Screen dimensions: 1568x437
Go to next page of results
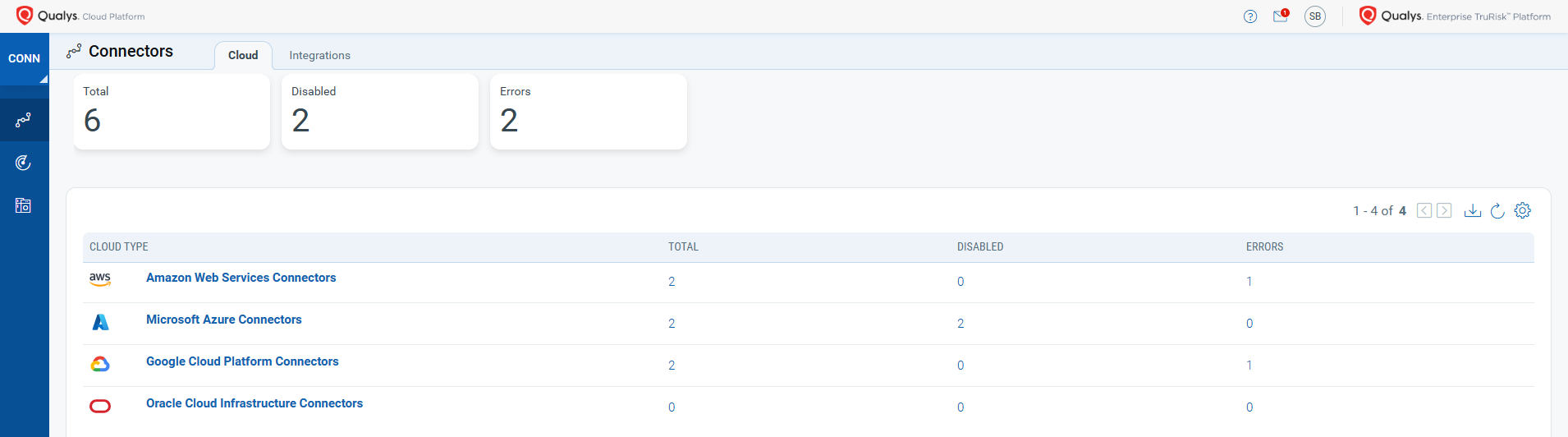[x=1444, y=211]
